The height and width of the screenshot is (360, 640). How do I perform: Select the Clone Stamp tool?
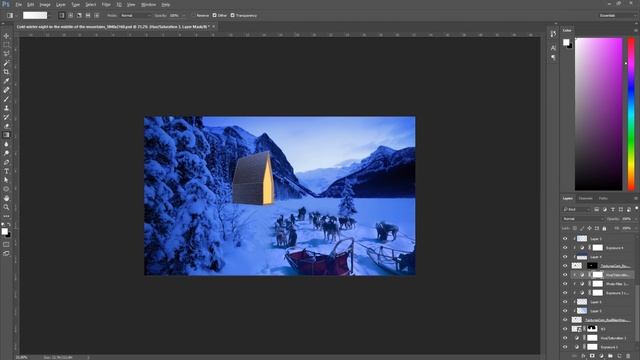(x=6, y=108)
